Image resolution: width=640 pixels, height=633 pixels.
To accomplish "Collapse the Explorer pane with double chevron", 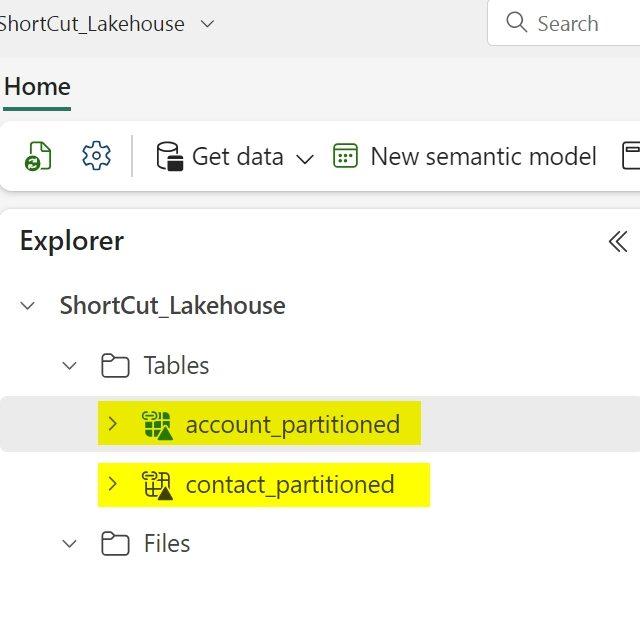I will click(618, 242).
